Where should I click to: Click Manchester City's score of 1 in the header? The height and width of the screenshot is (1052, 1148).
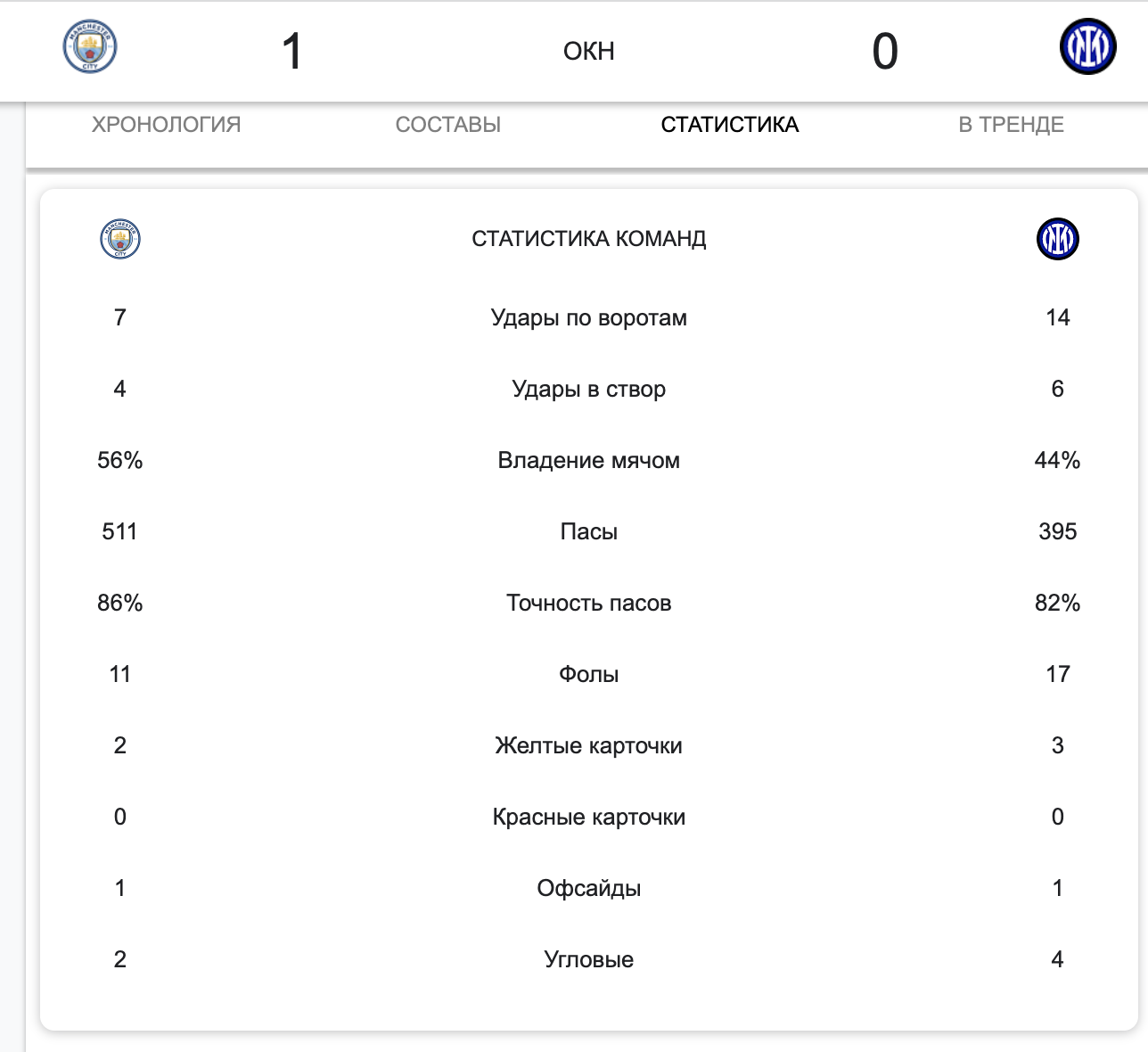[292, 52]
